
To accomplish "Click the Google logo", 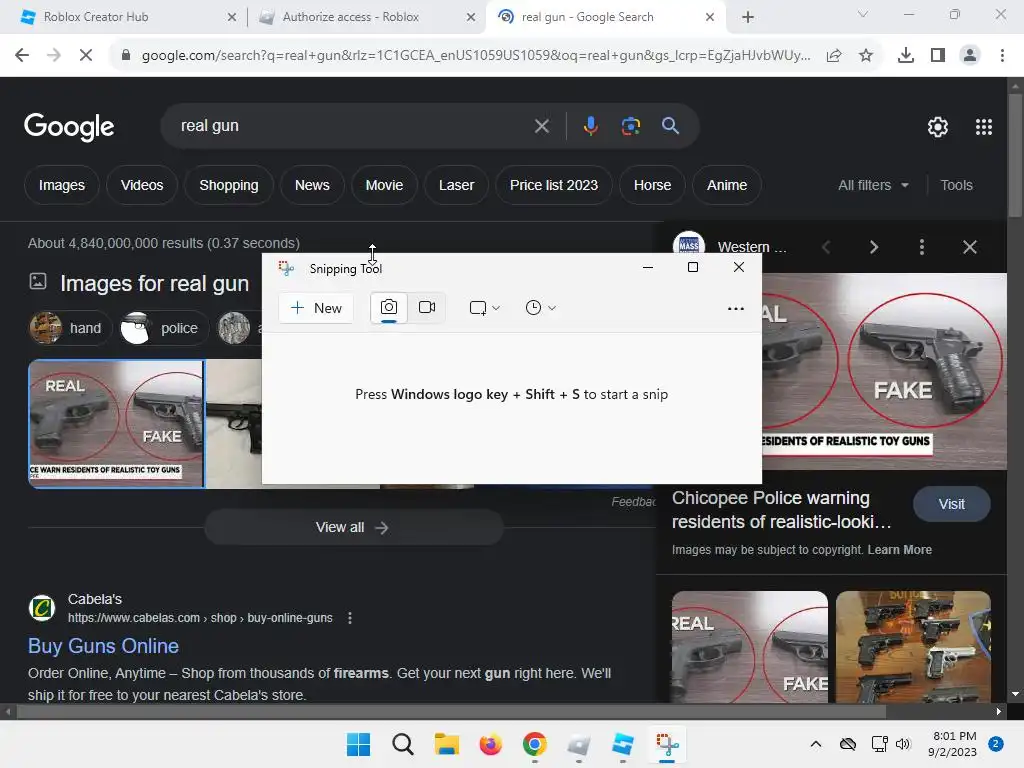I will click(x=69, y=127).
